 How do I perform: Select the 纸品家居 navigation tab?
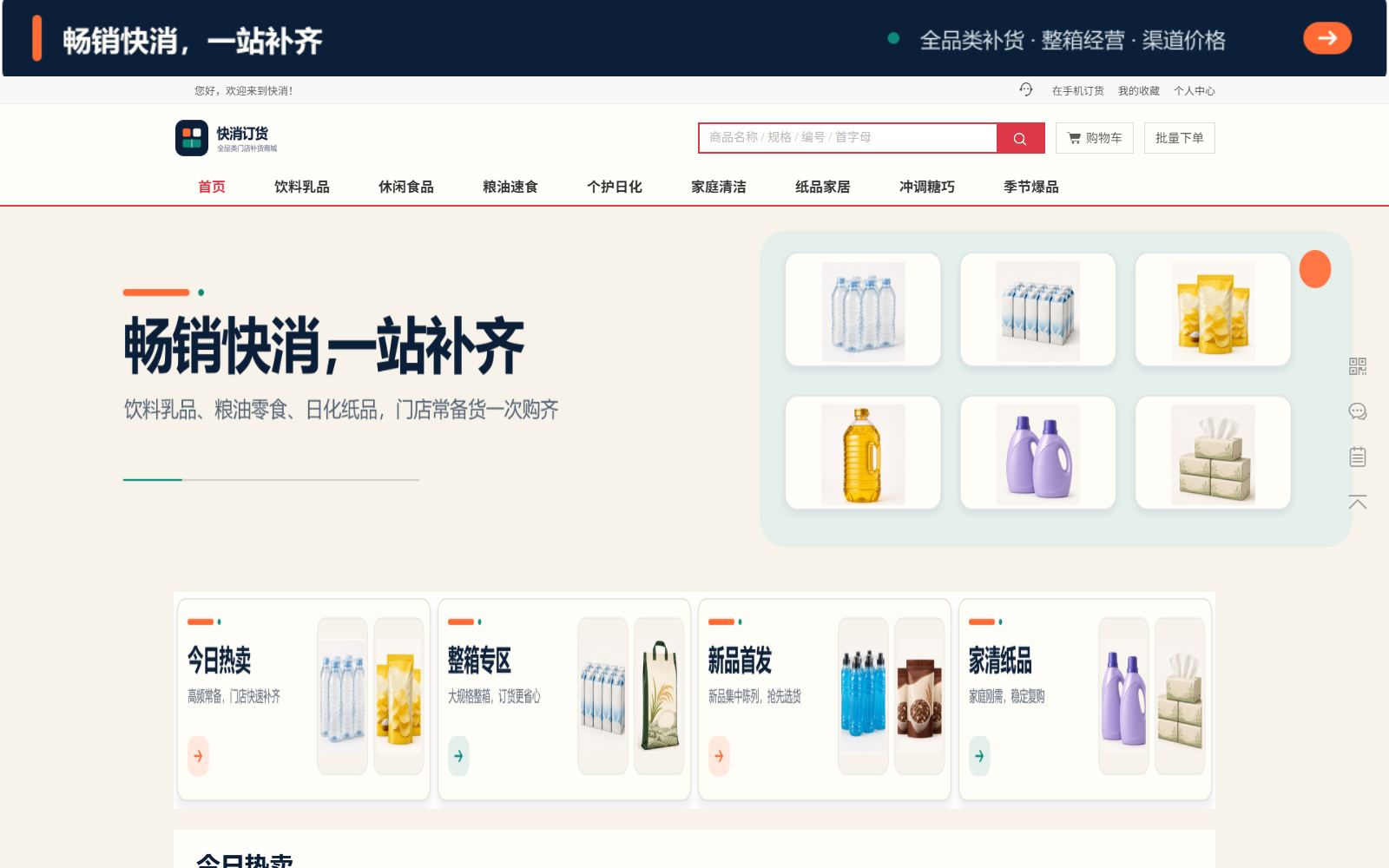[x=823, y=187]
